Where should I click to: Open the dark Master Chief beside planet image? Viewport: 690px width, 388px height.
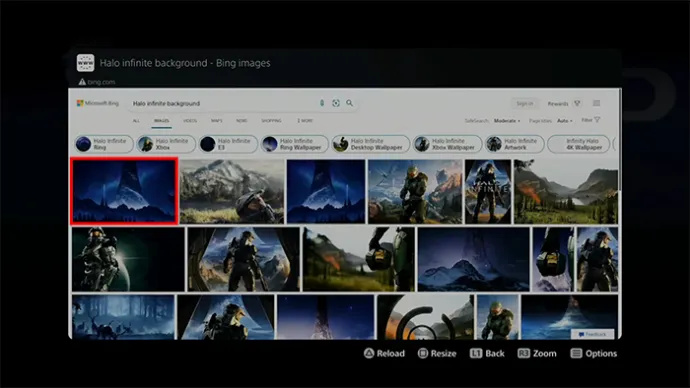tap(128, 259)
